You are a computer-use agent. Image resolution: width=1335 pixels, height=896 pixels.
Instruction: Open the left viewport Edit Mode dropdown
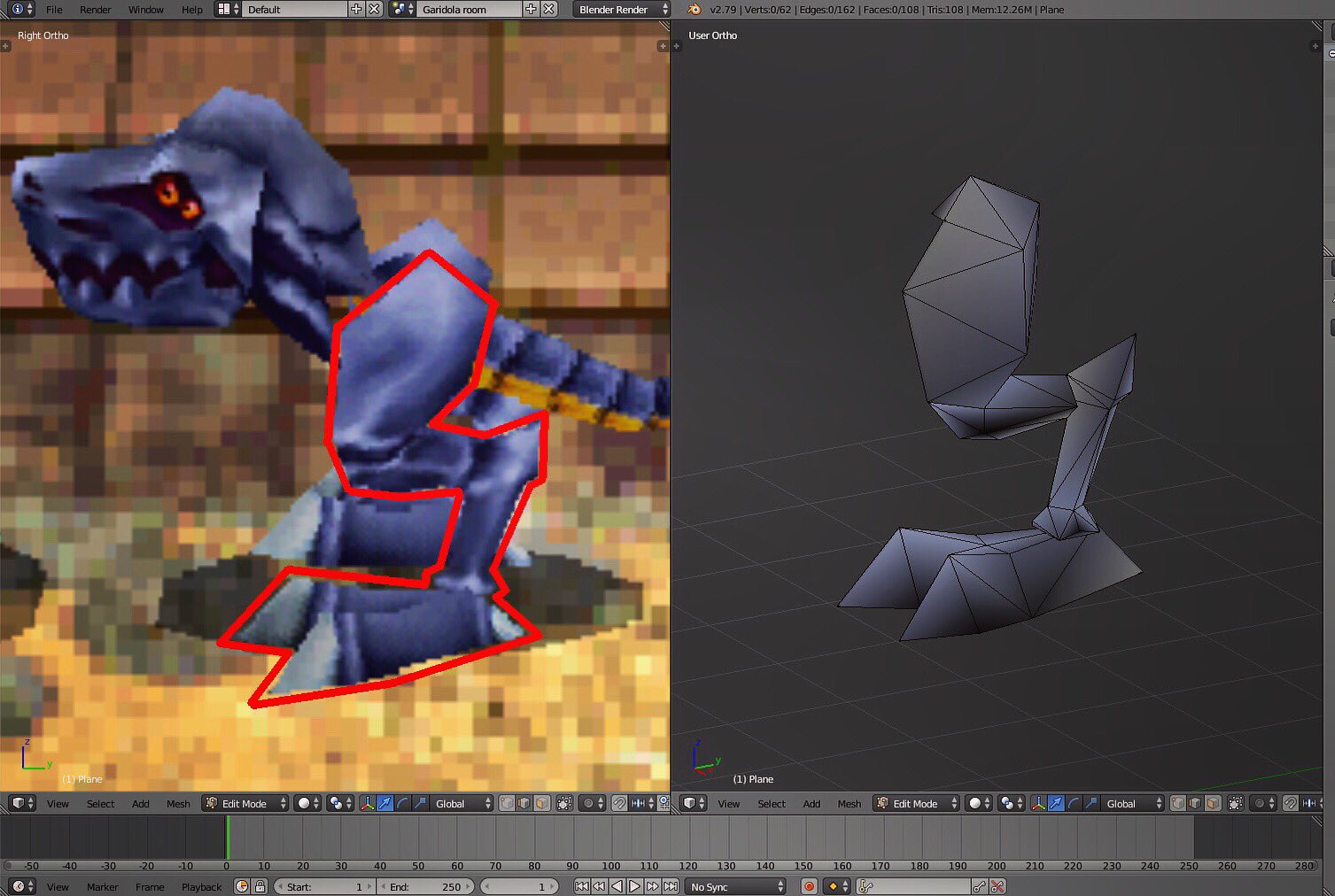click(x=245, y=803)
